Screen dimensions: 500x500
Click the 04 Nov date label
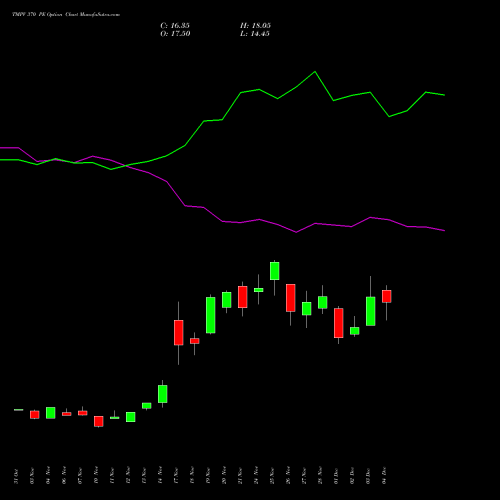pyautogui.click(x=48, y=476)
